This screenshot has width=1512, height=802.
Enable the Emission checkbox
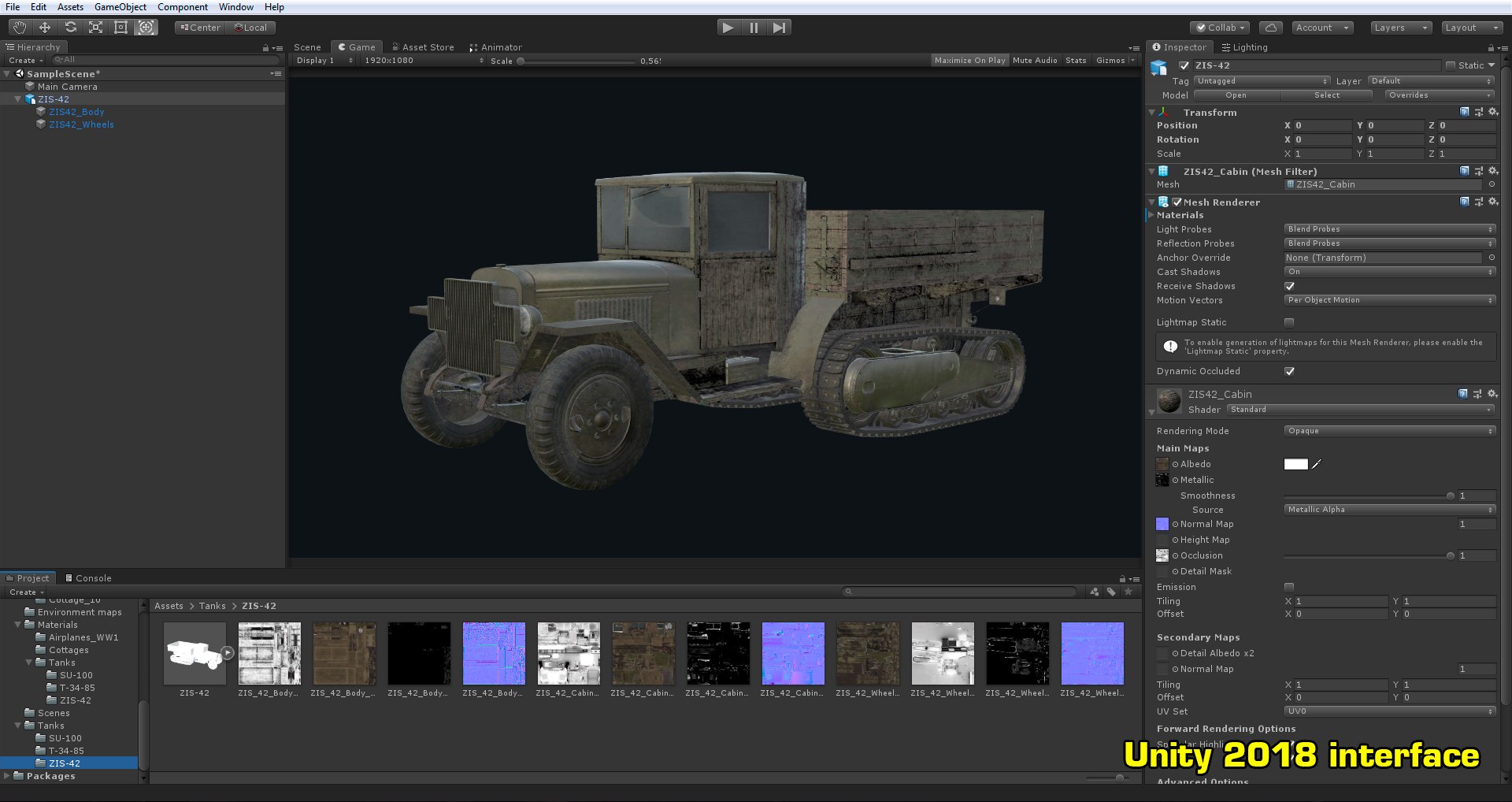coord(1289,587)
